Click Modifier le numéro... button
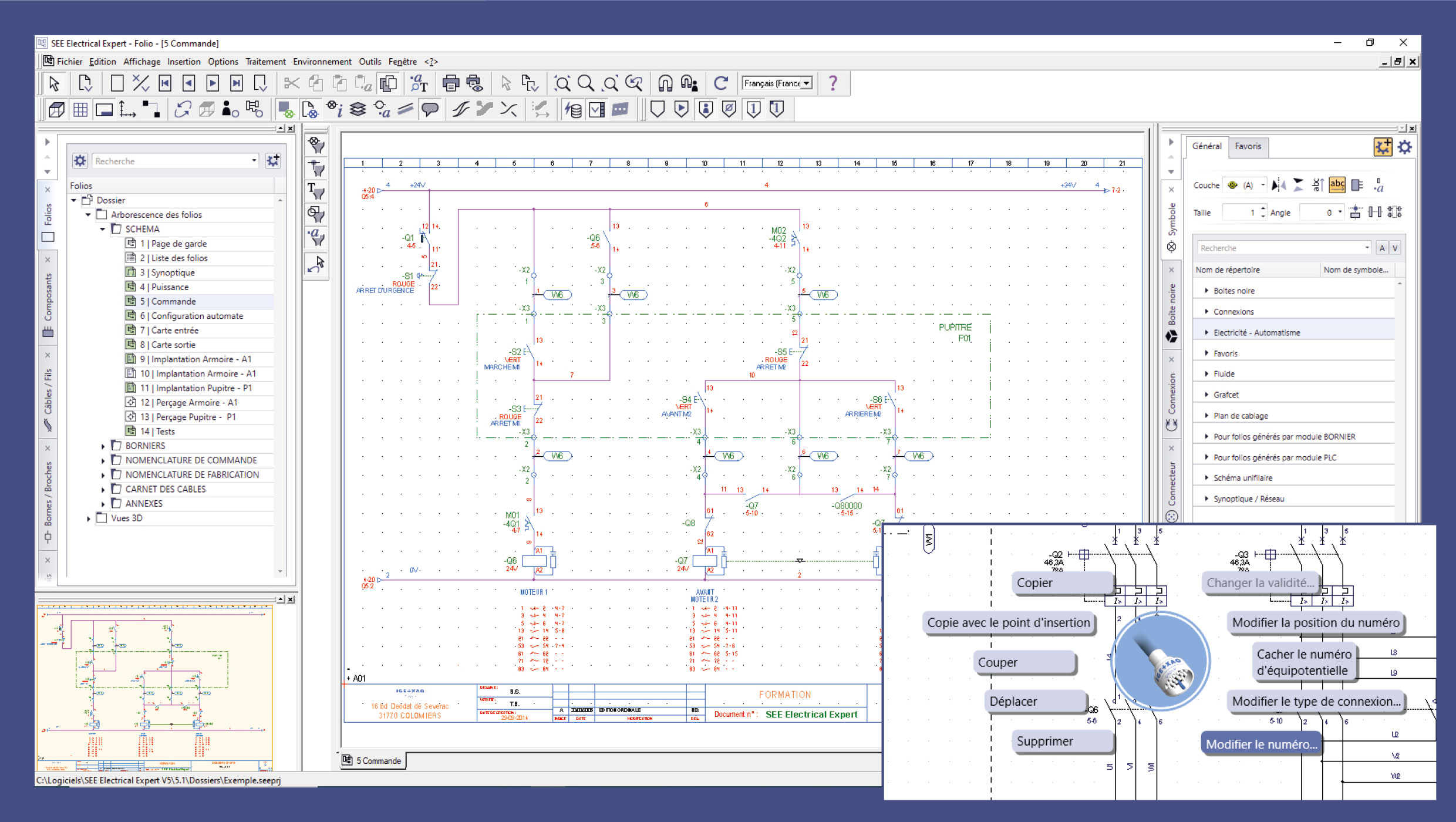Screen dimensions: 1456x822 (x=1261, y=744)
